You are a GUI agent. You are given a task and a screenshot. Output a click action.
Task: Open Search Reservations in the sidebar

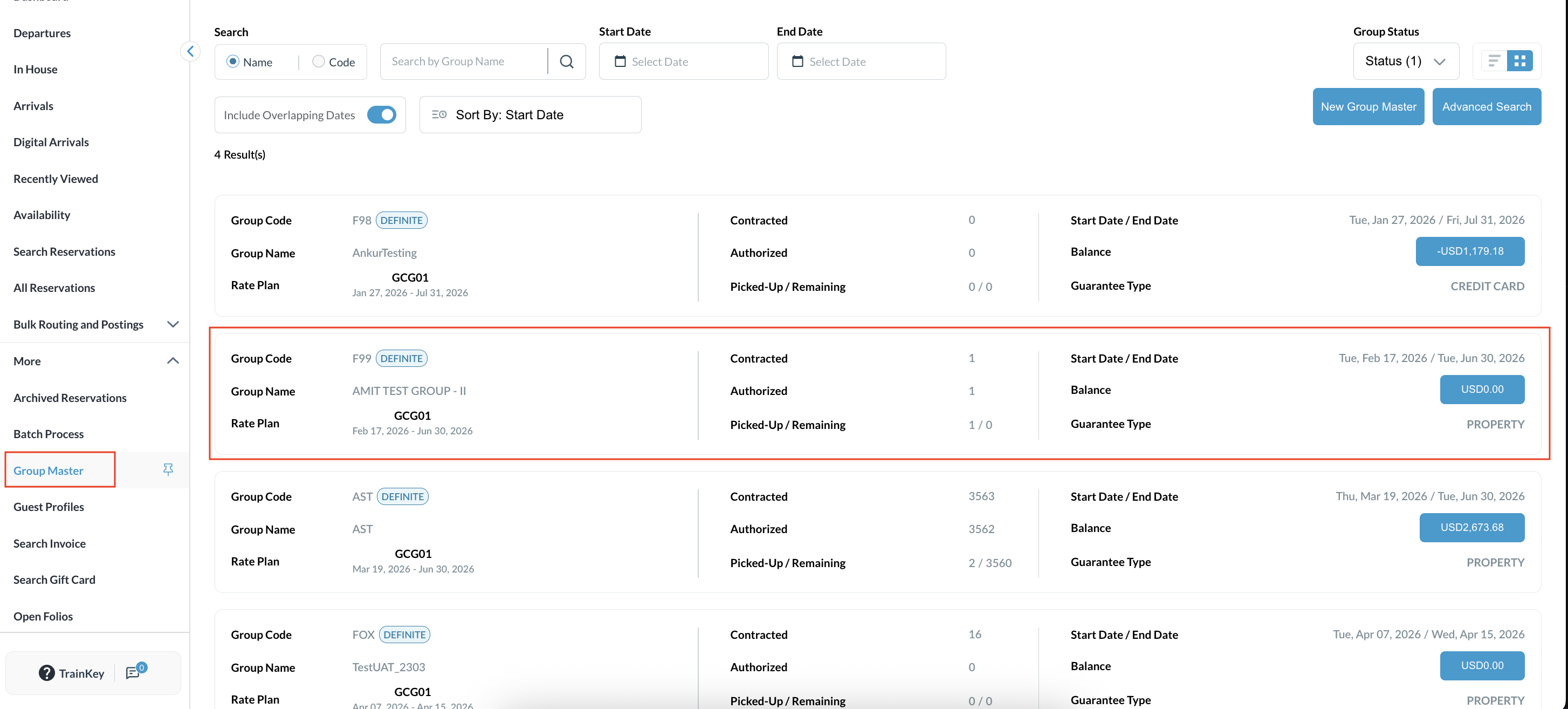coord(64,251)
